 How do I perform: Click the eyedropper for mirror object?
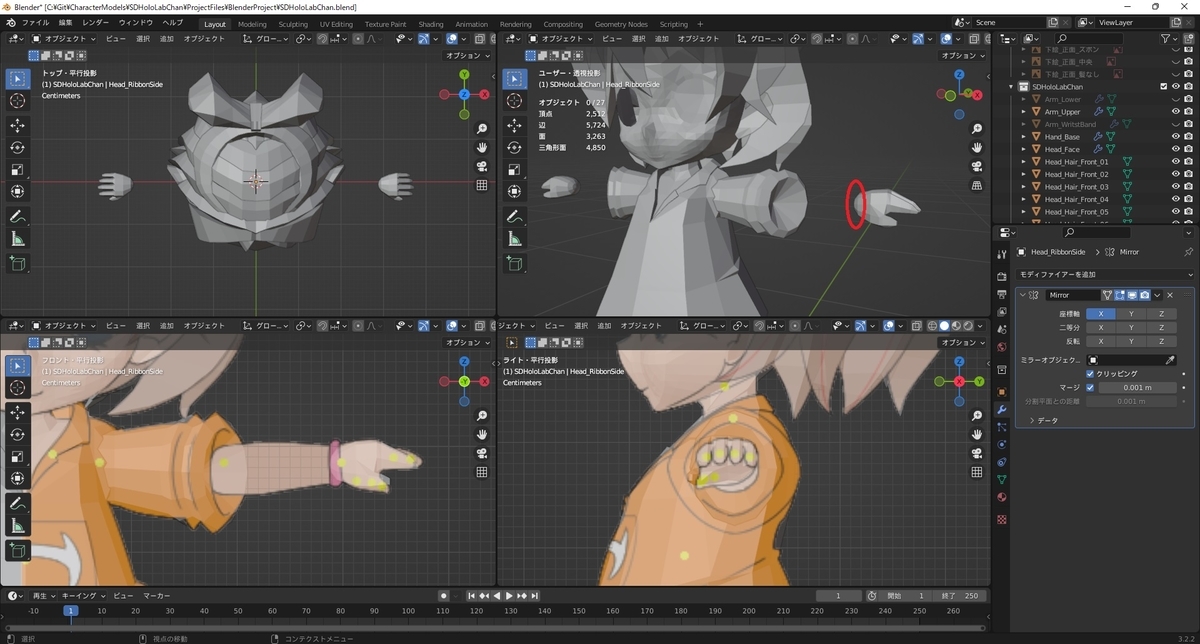[x=1170, y=360]
